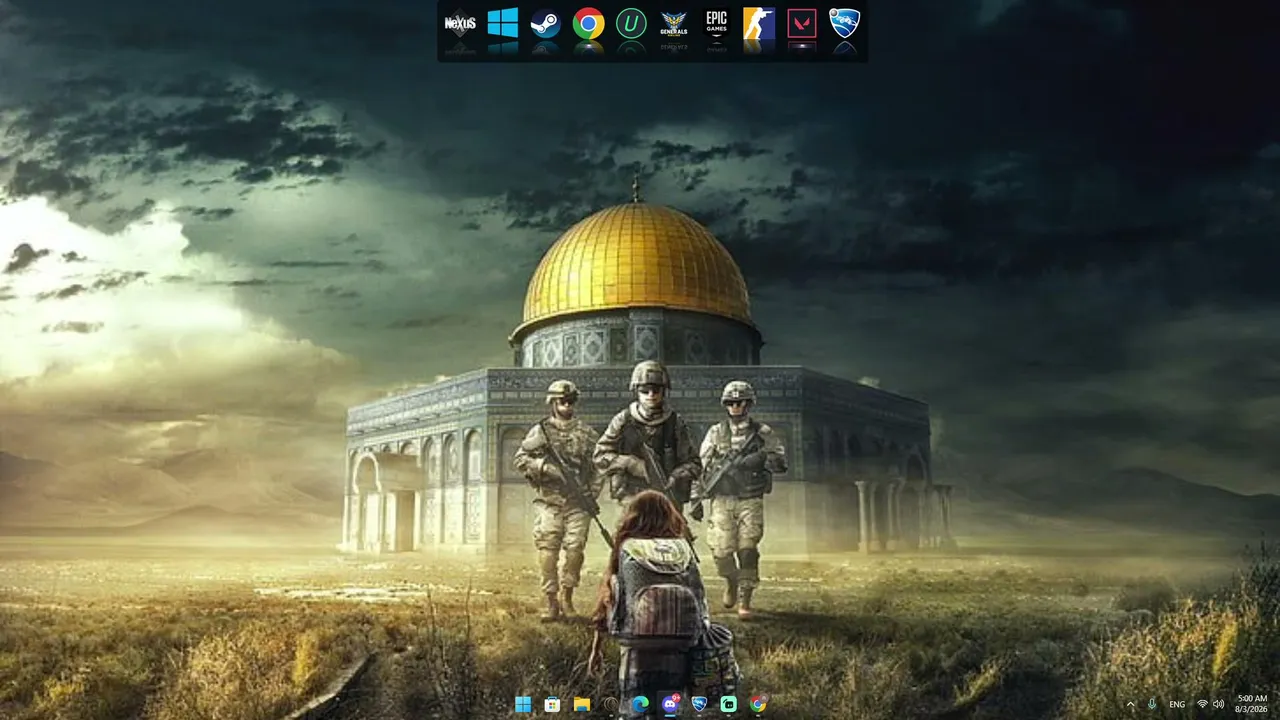Change the ENG input language
Screen dimensions: 1280x720
click(x=1178, y=704)
